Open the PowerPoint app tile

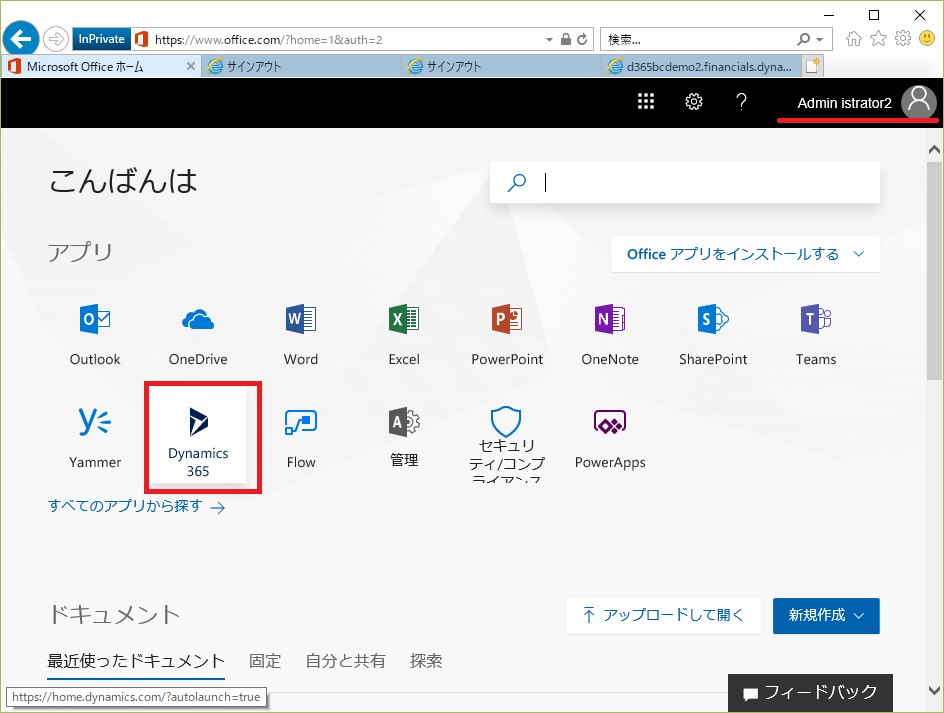point(507,335)
